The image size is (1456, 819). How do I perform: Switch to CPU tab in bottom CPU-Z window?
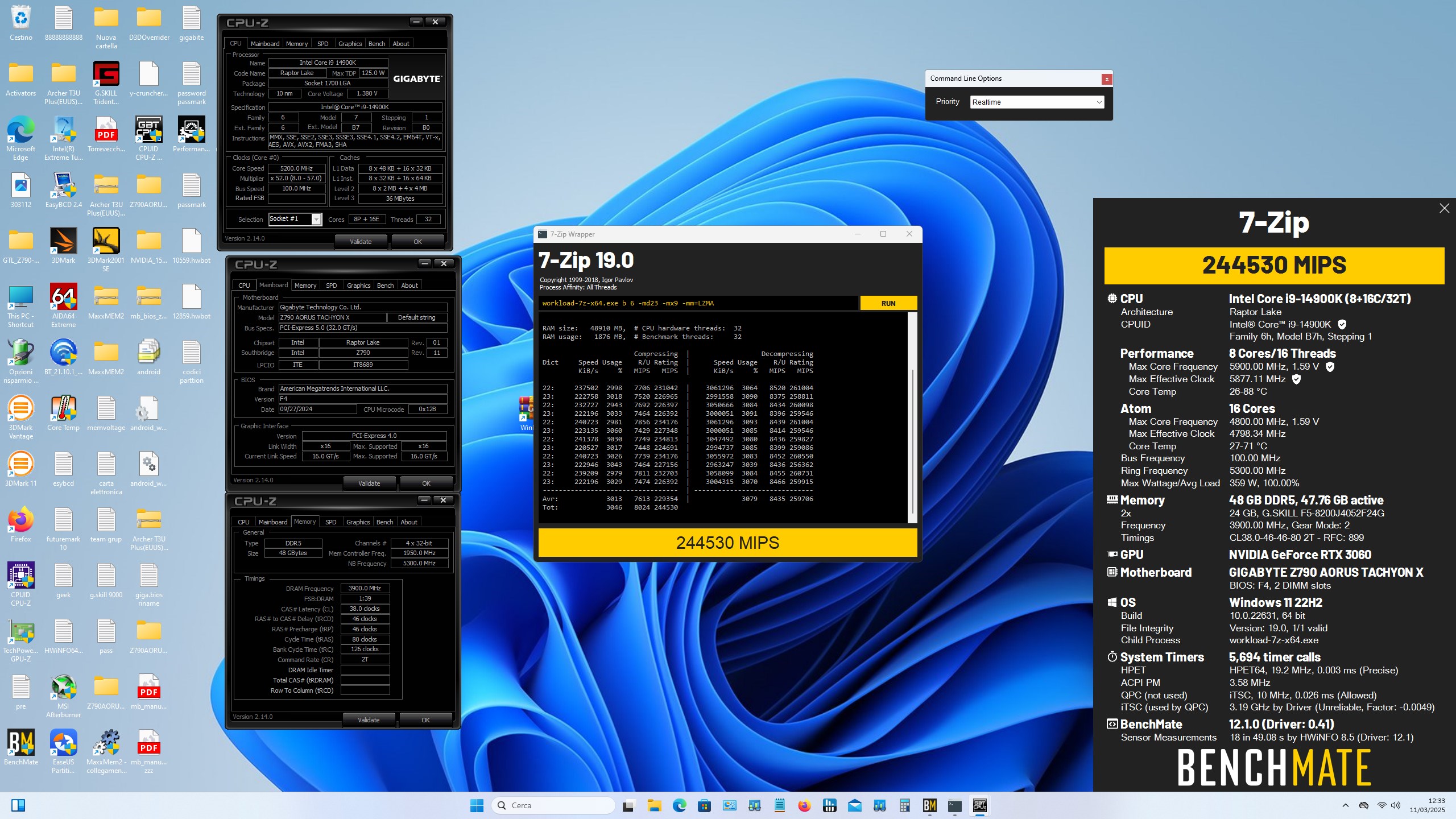click(x=243, y=522)
